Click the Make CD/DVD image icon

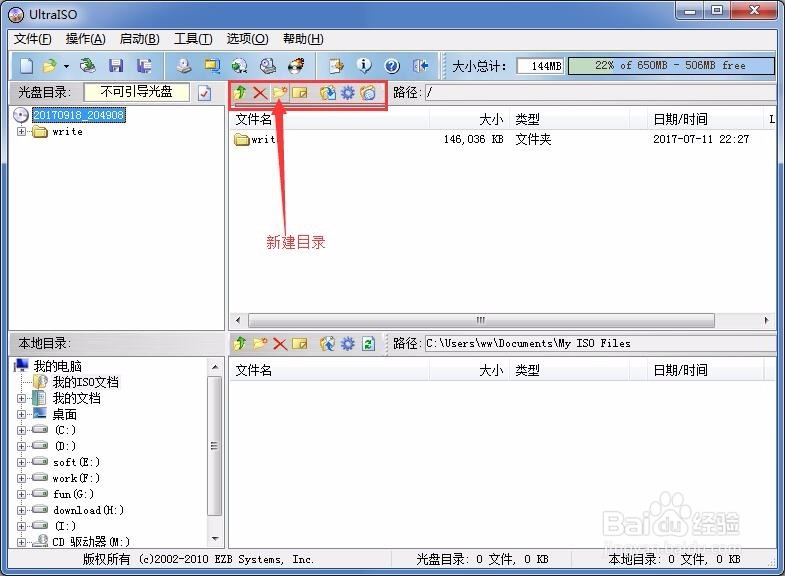[184, 66]
